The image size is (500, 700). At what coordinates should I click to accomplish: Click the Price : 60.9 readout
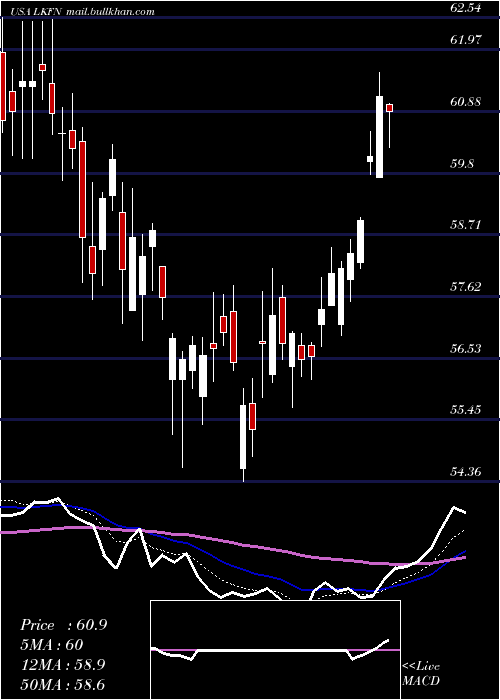(63, 625)
